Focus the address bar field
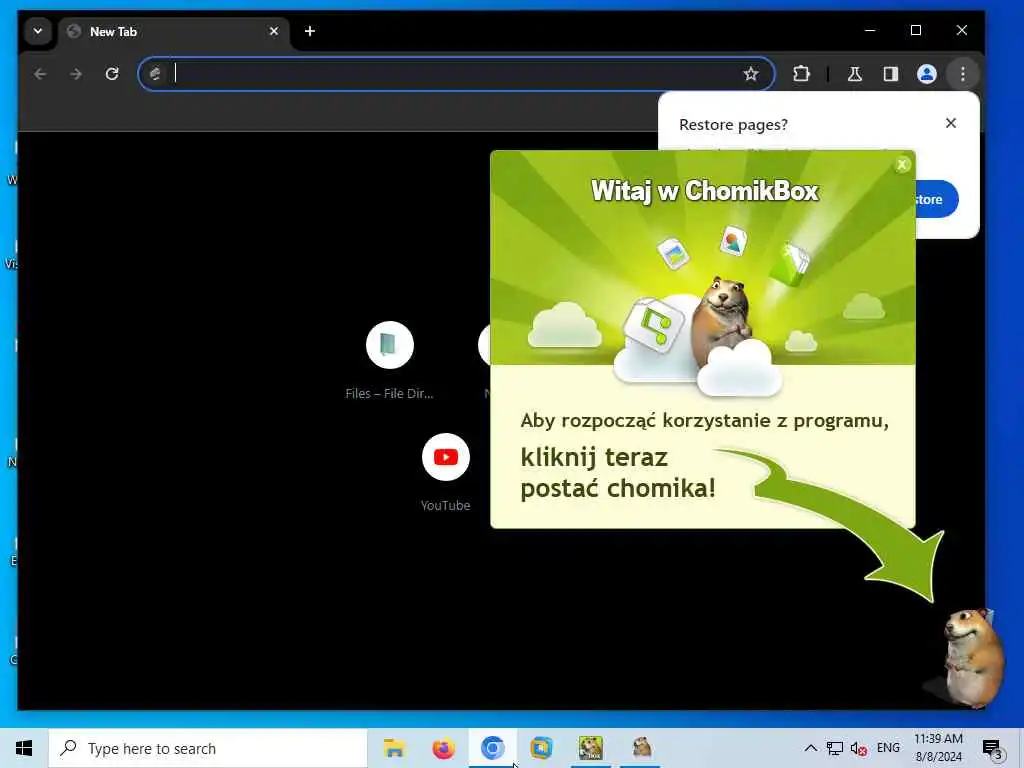The image size is (1024, 768). [x=456, y=74]
